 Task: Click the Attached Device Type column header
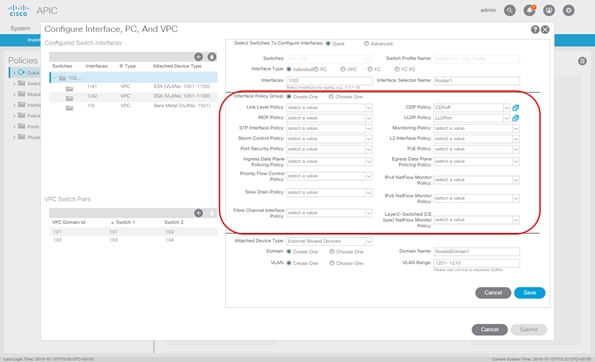(x=177, y=66)
